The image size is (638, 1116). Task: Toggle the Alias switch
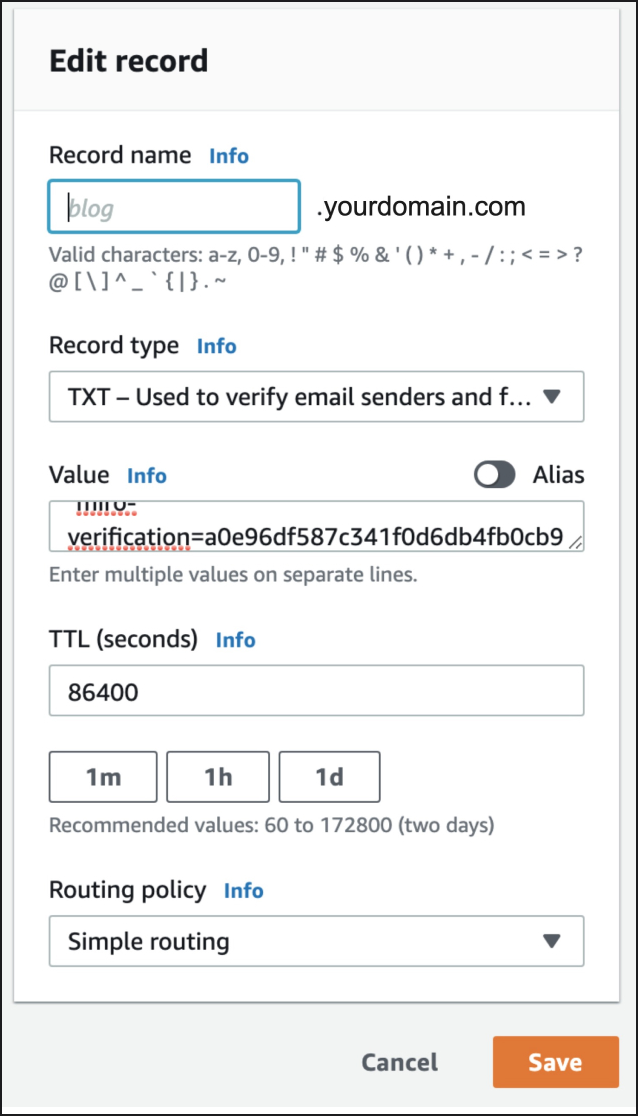(495, 475)
